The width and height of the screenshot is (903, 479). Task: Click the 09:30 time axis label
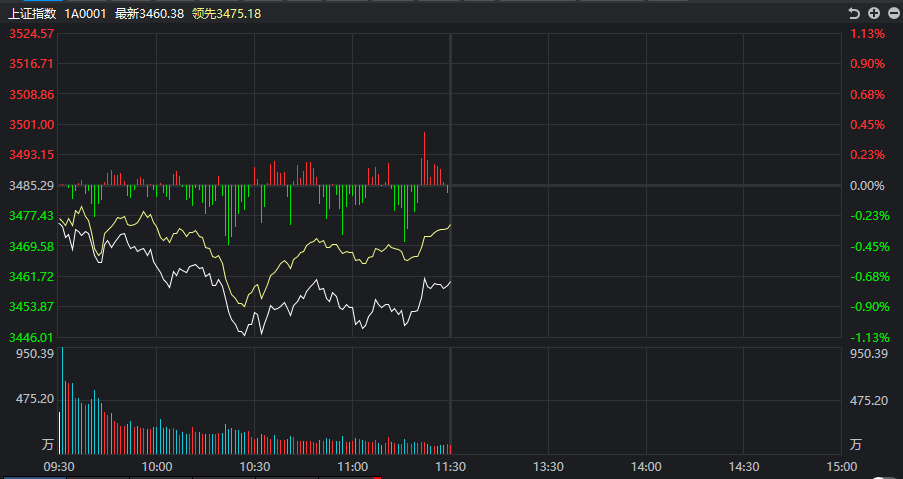point(59,466)
